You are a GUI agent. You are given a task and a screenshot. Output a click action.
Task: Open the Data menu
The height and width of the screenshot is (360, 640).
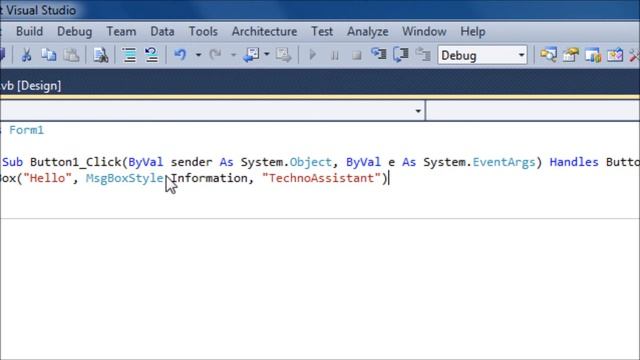[x=162, y=31]
